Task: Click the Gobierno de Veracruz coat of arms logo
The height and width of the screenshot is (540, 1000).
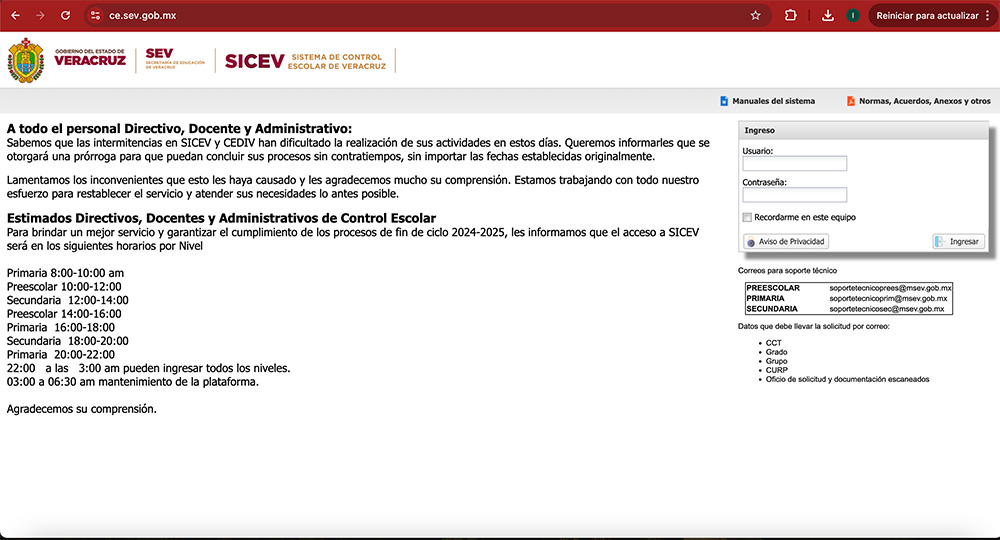Action: [x=26, y=61]
